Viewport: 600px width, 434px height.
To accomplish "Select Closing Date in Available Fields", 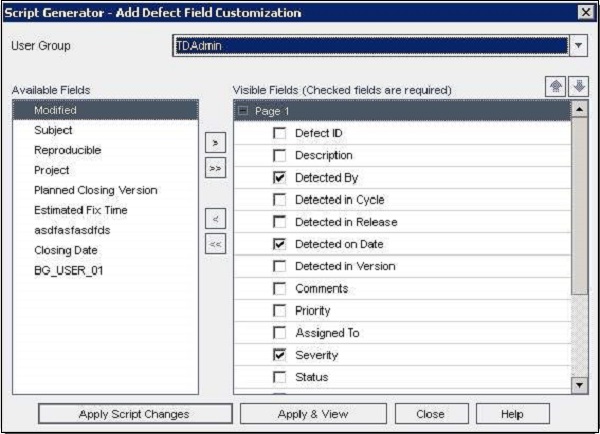I will point(65,250).
